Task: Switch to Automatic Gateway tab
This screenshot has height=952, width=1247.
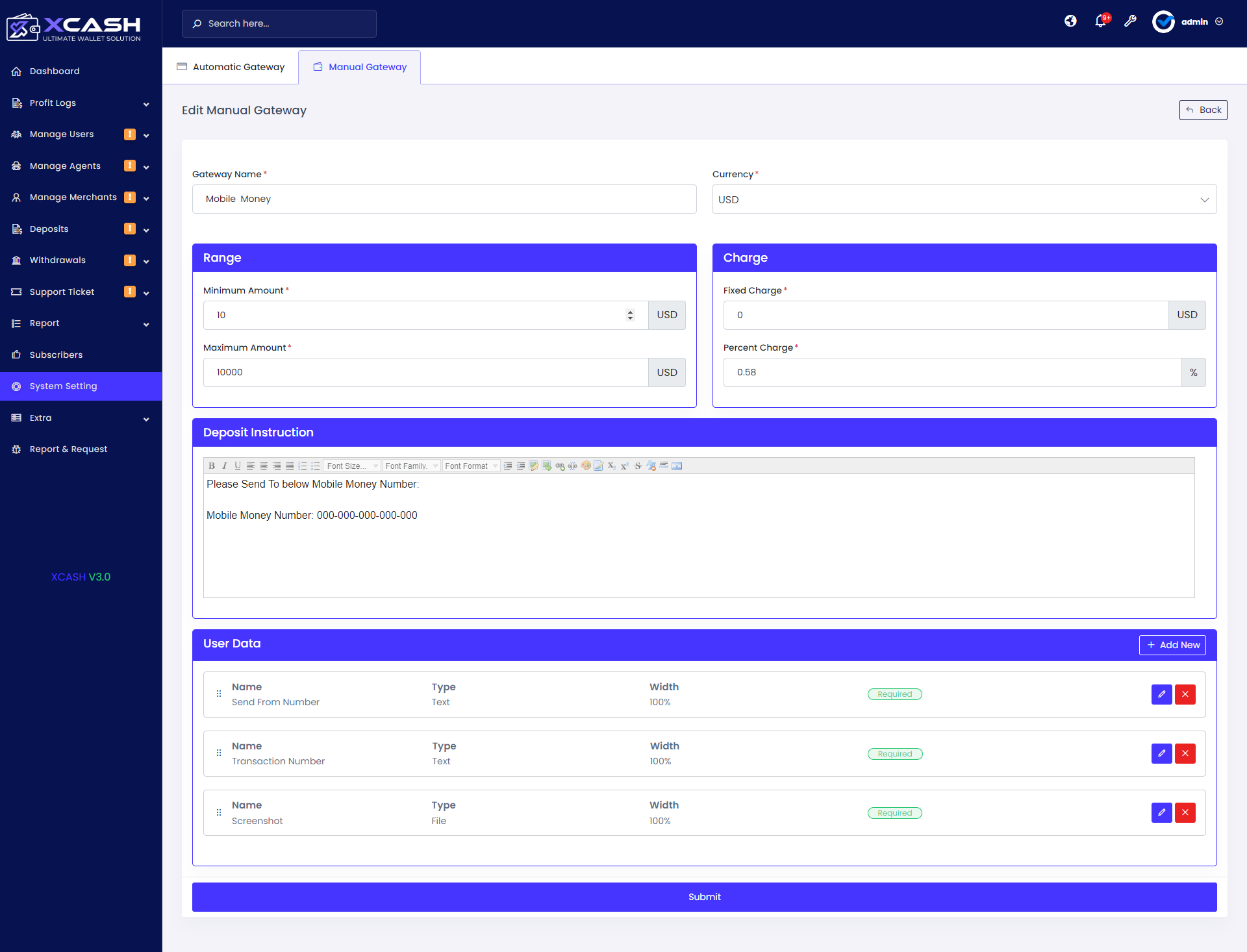Action: point(231,67)
